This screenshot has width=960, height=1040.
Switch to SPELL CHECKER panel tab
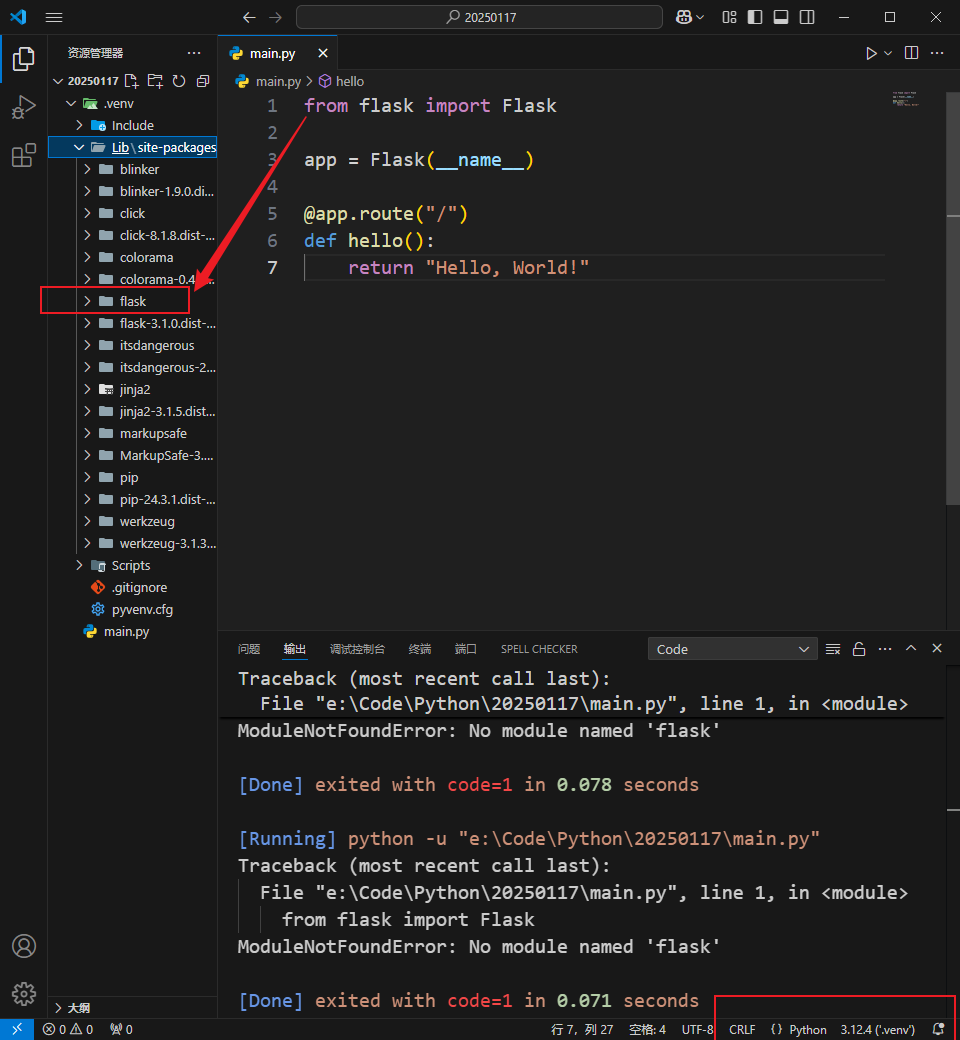[539, 649]
